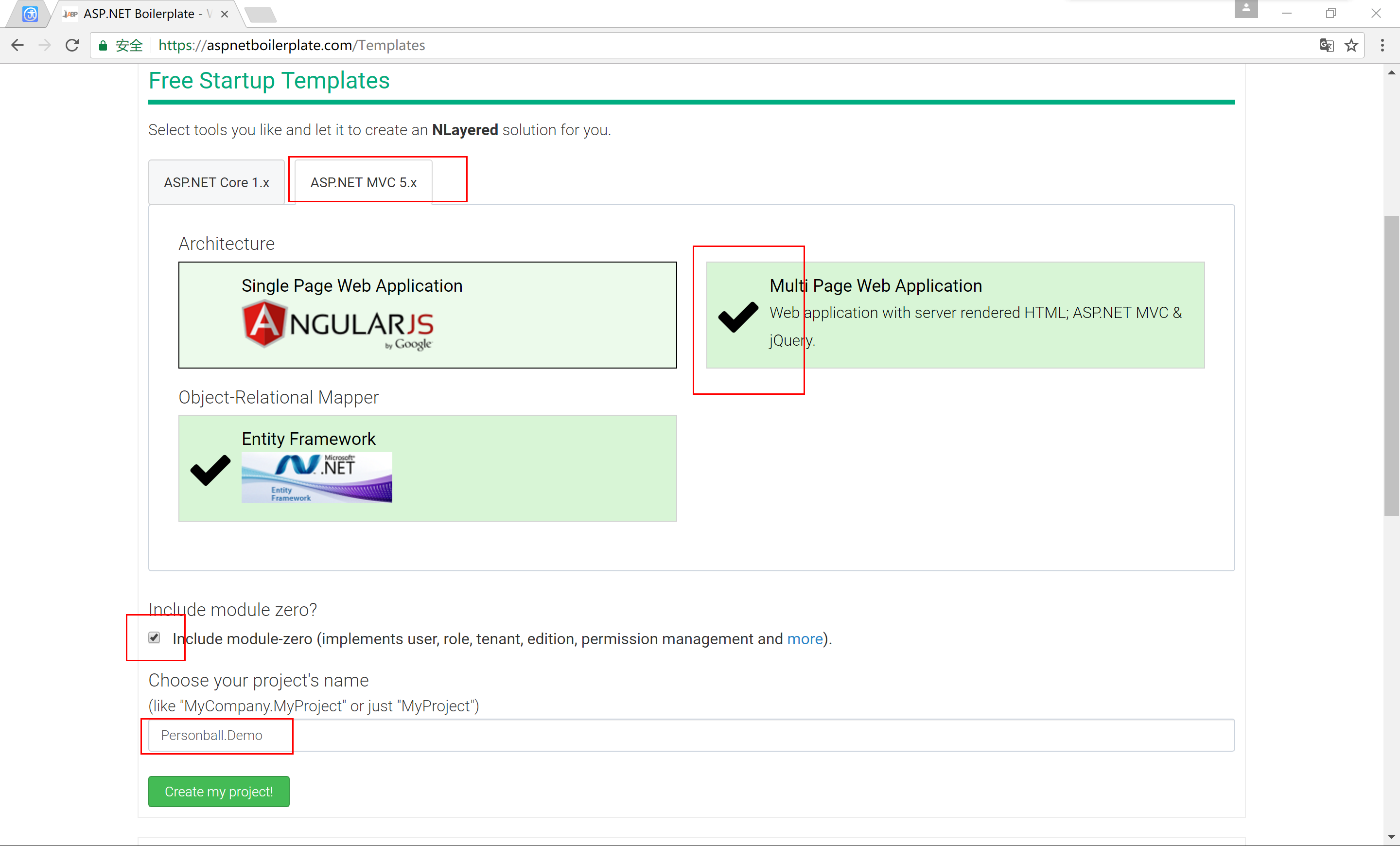Viewport: 1400px width, 846px height.
Task: Click the checkmark on Multi Page Web Application
Action: coord(738,317)
